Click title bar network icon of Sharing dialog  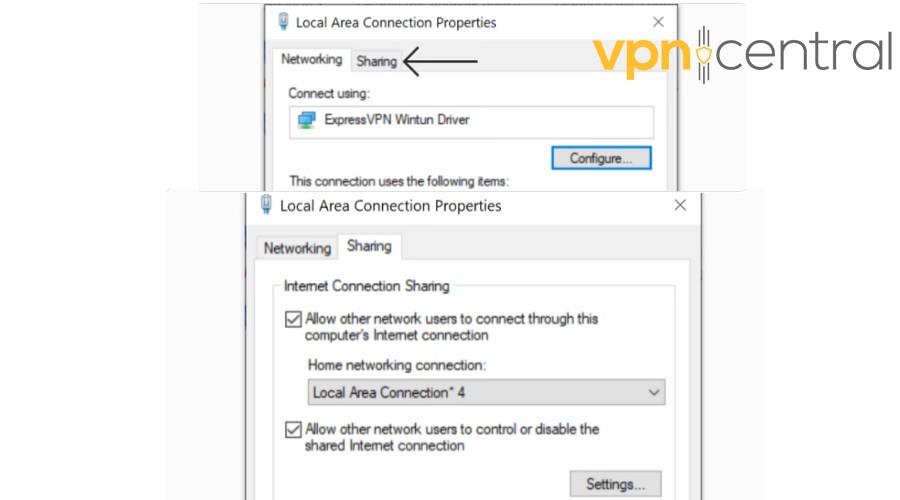click(x=266, y=204)
